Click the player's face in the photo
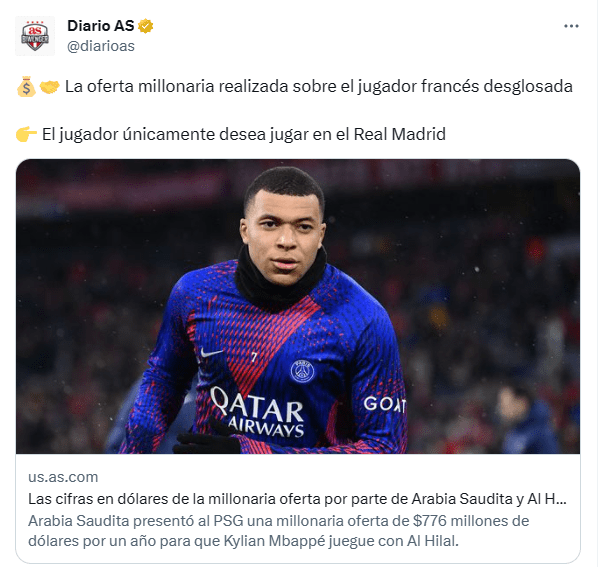 pos(284,235)
